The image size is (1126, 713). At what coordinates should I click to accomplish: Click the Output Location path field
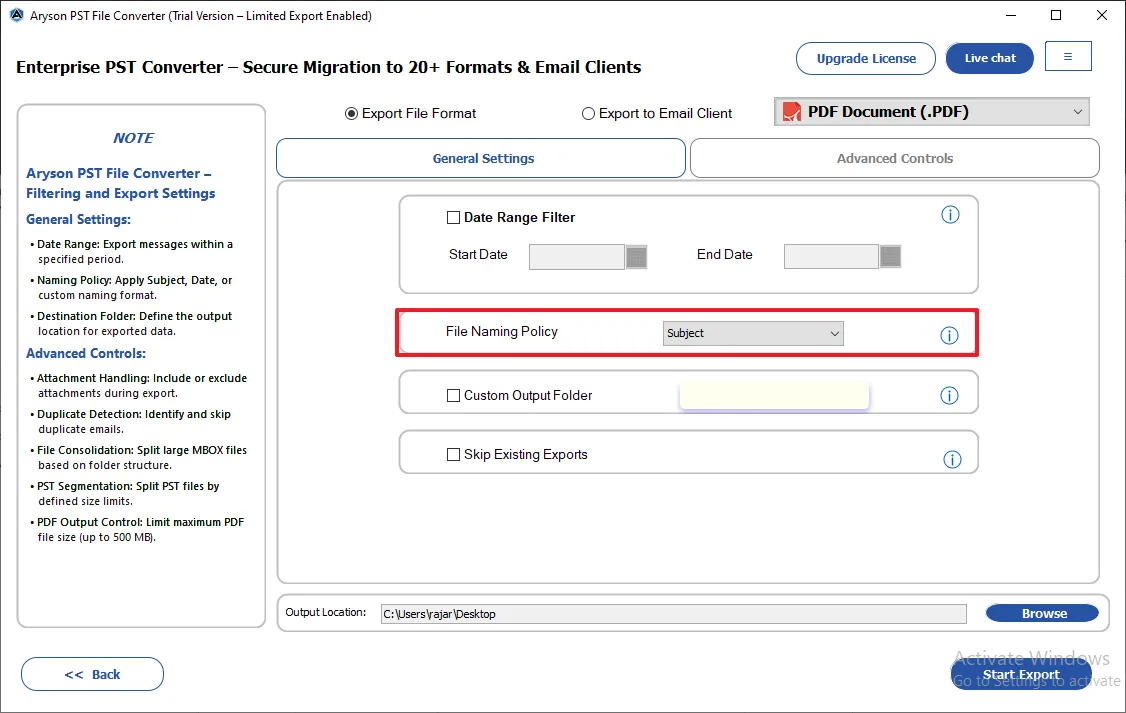point(674,614)
